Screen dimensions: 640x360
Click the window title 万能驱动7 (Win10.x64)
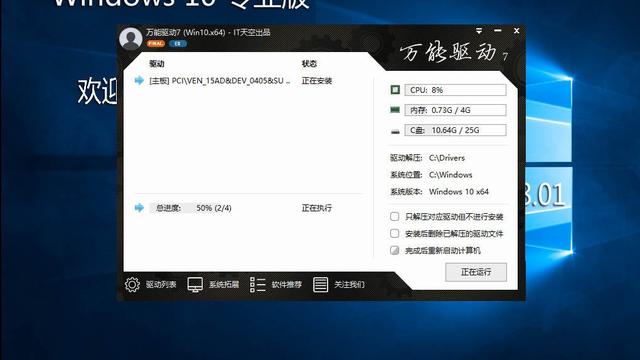click(186, 32)
